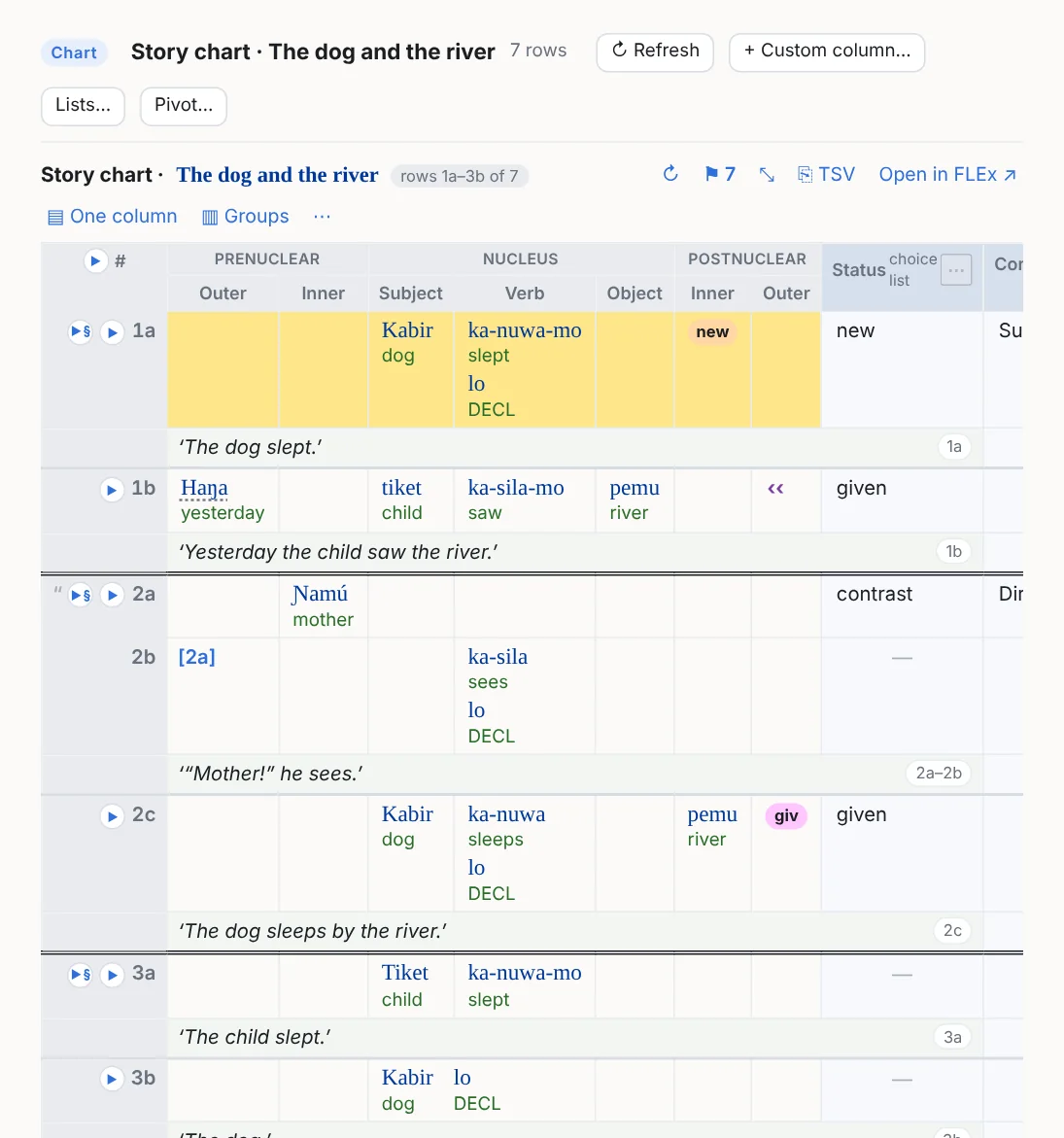The image size is (1064, 1138).
Task: Open the Status column options menu
Action: 956,270
